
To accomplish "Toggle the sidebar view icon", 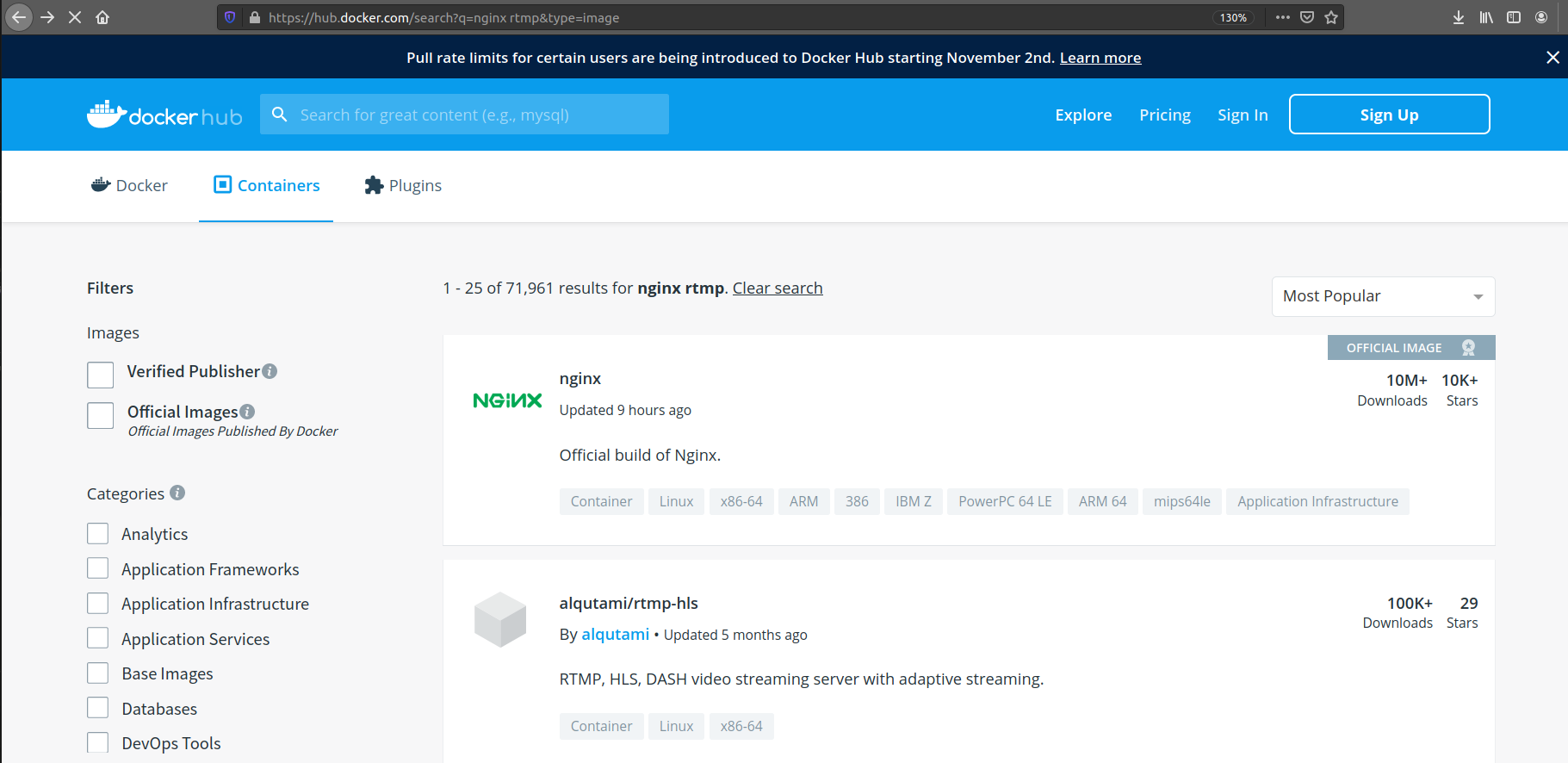I will click(x=1514, y=17).
